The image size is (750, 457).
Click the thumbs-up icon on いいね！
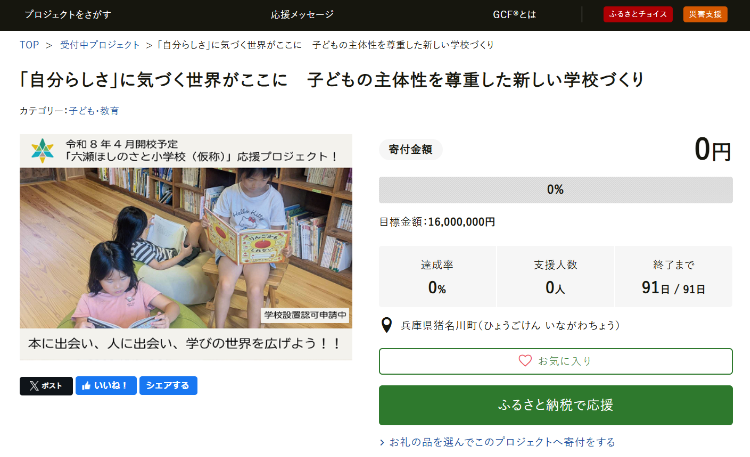pos(86,386)
